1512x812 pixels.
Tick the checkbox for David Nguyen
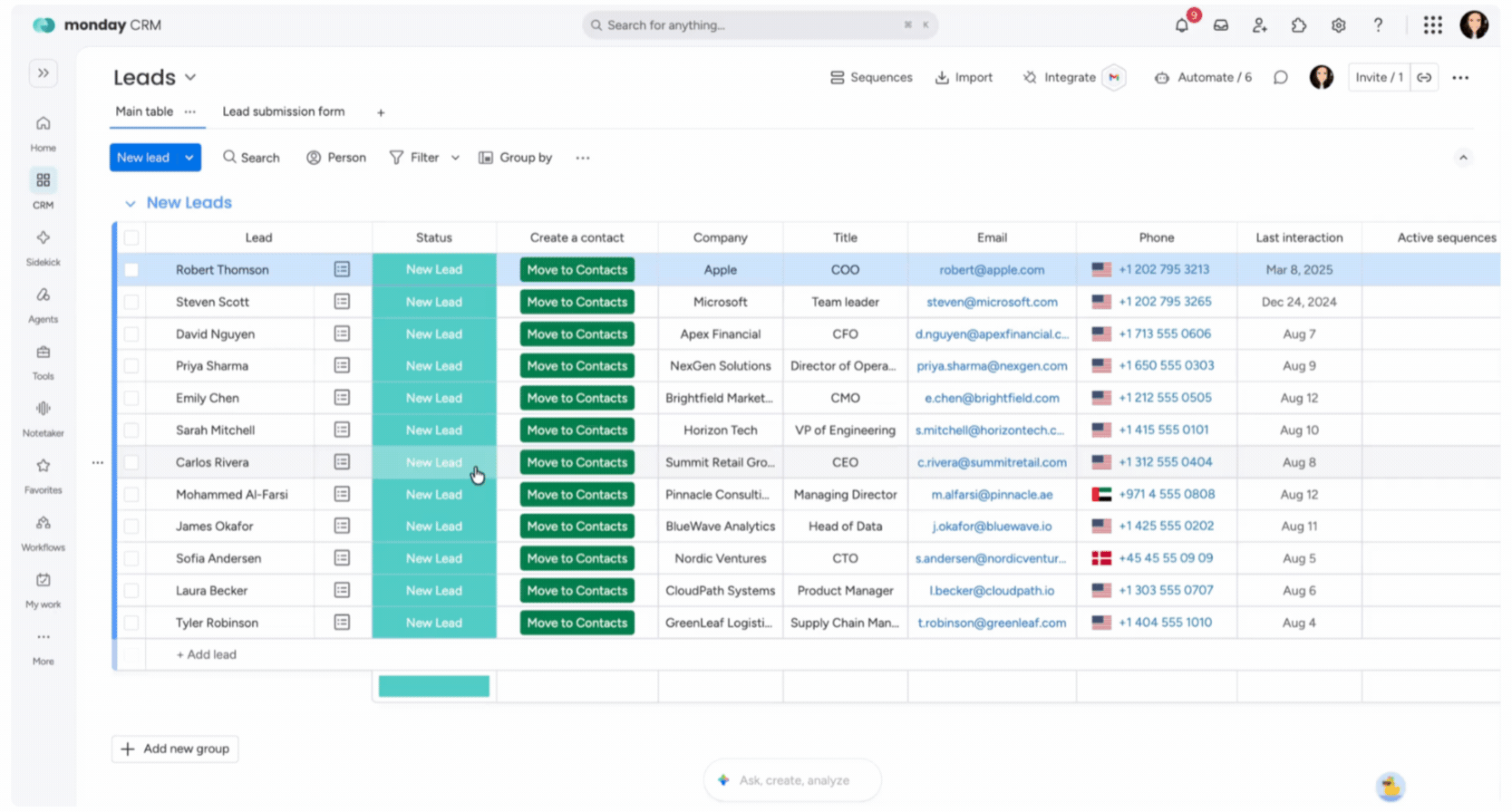click(131, 333)
